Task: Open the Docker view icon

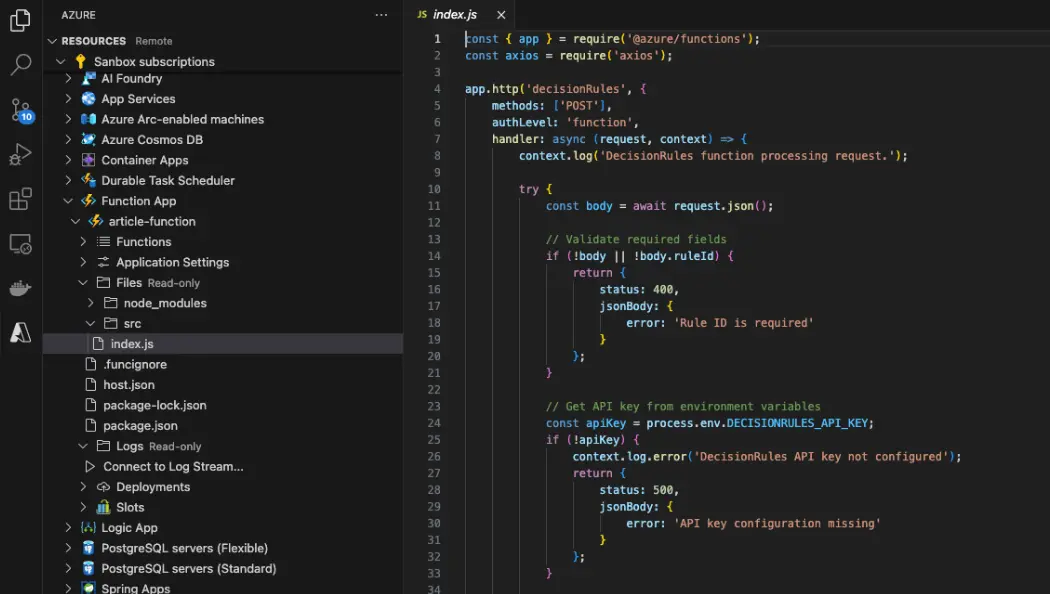Action: tap(20, 288)
